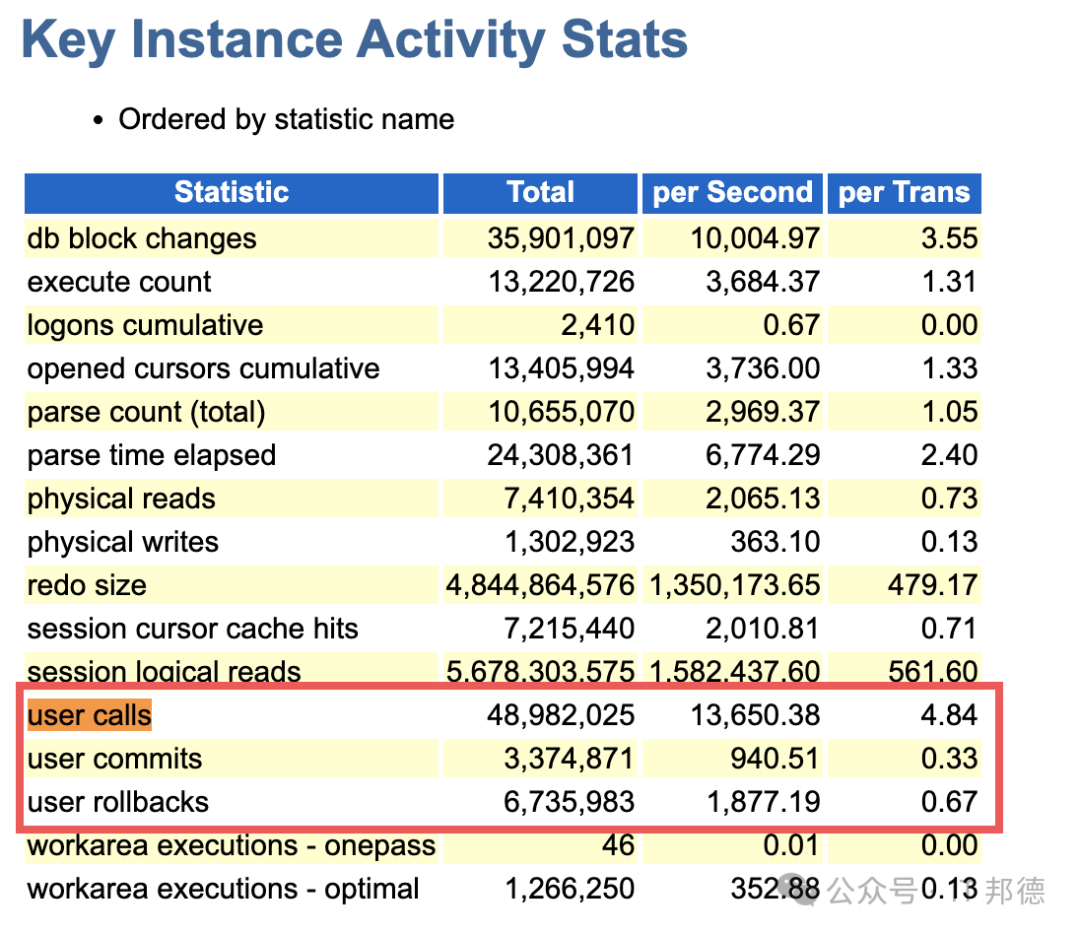The image size is (1080, 934).
Task: Click total value 10,655,070
Action: 561,413
